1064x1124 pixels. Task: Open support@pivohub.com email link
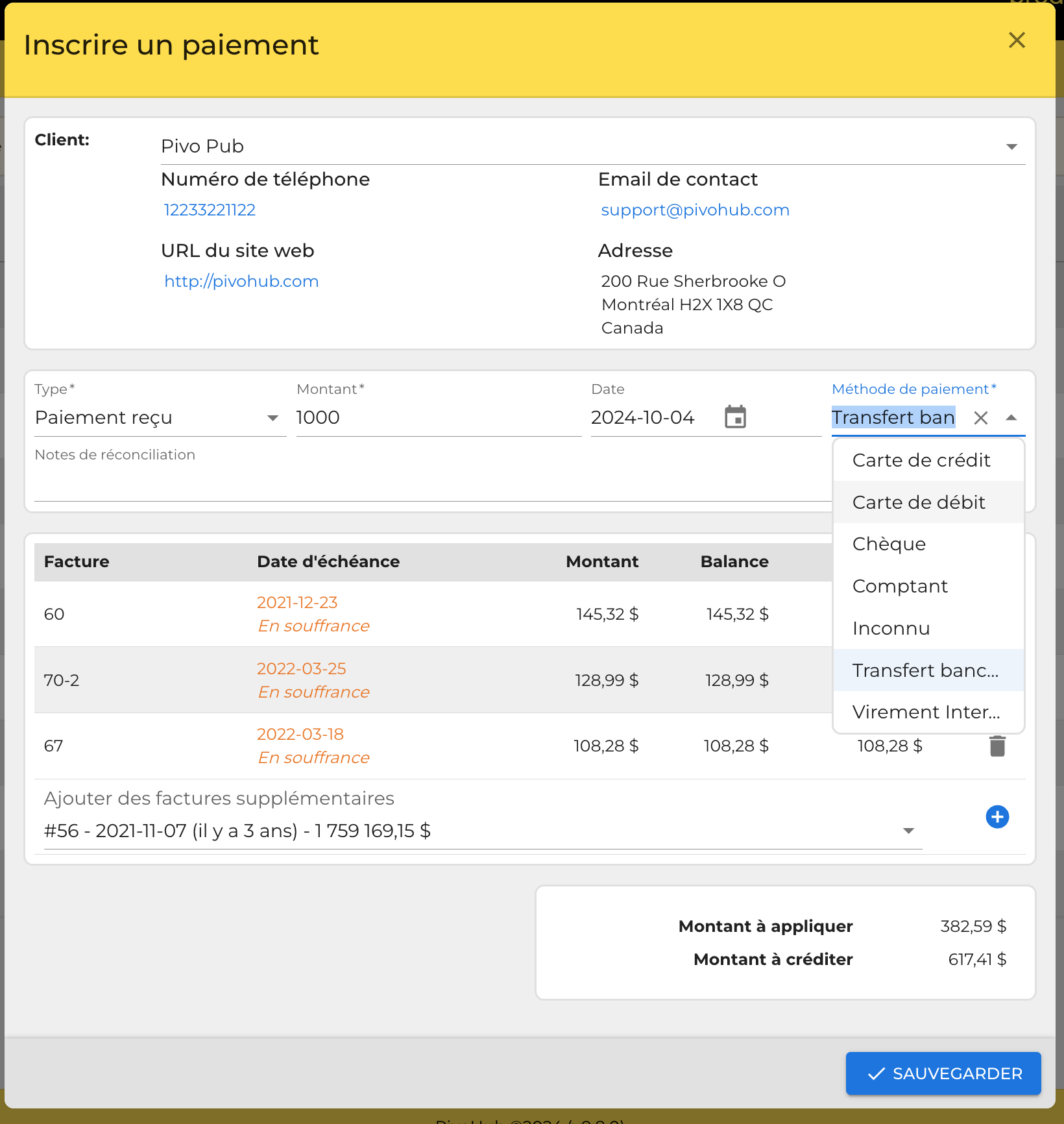pos(695,210)
